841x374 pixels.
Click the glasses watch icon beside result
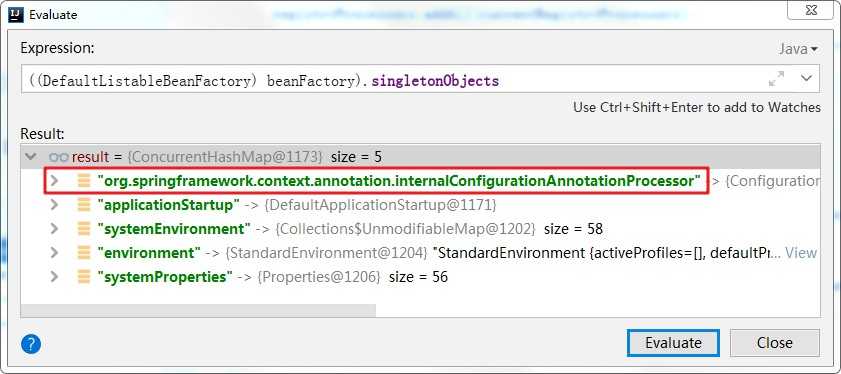58,157
